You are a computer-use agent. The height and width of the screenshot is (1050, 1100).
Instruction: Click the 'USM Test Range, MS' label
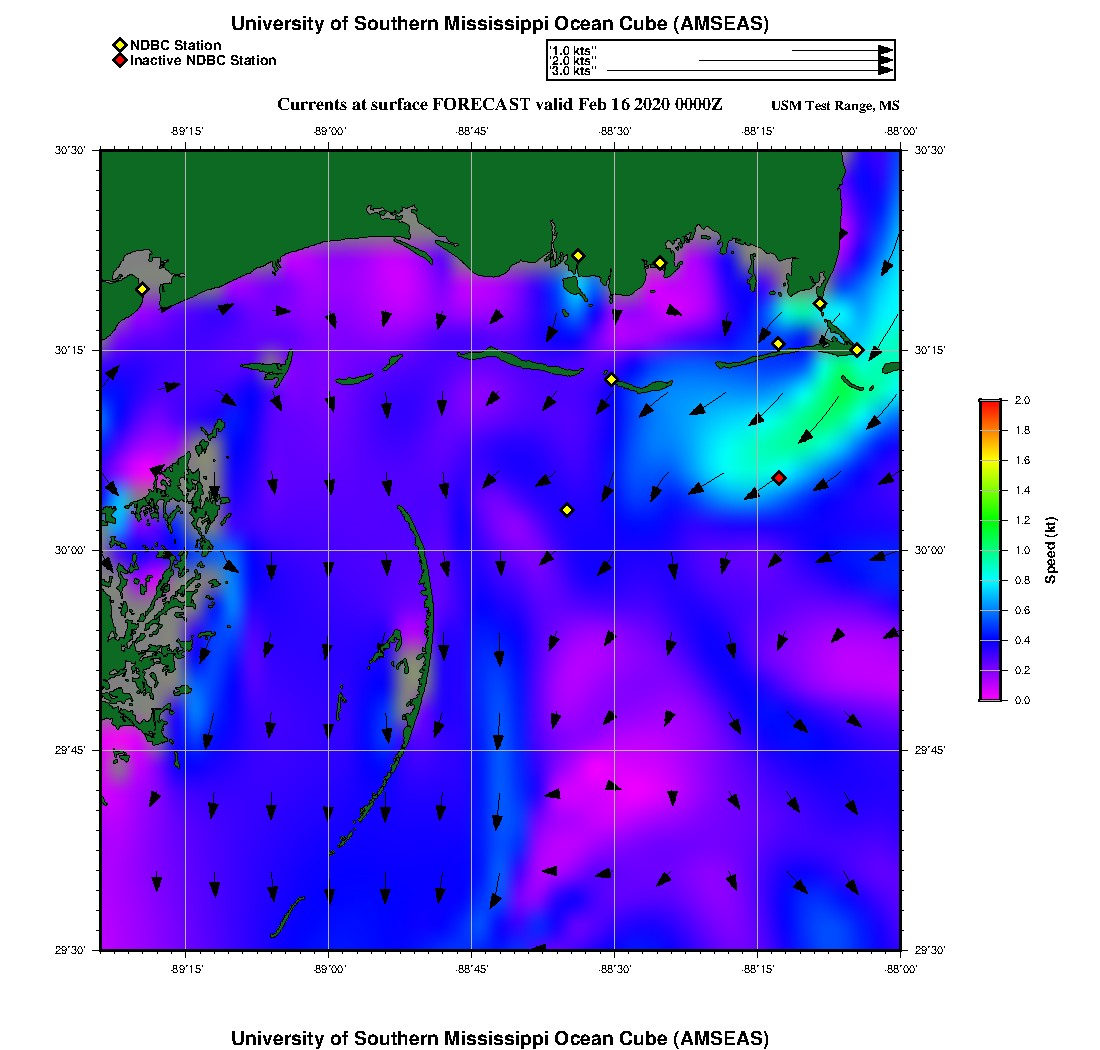(x=835, y=105)
